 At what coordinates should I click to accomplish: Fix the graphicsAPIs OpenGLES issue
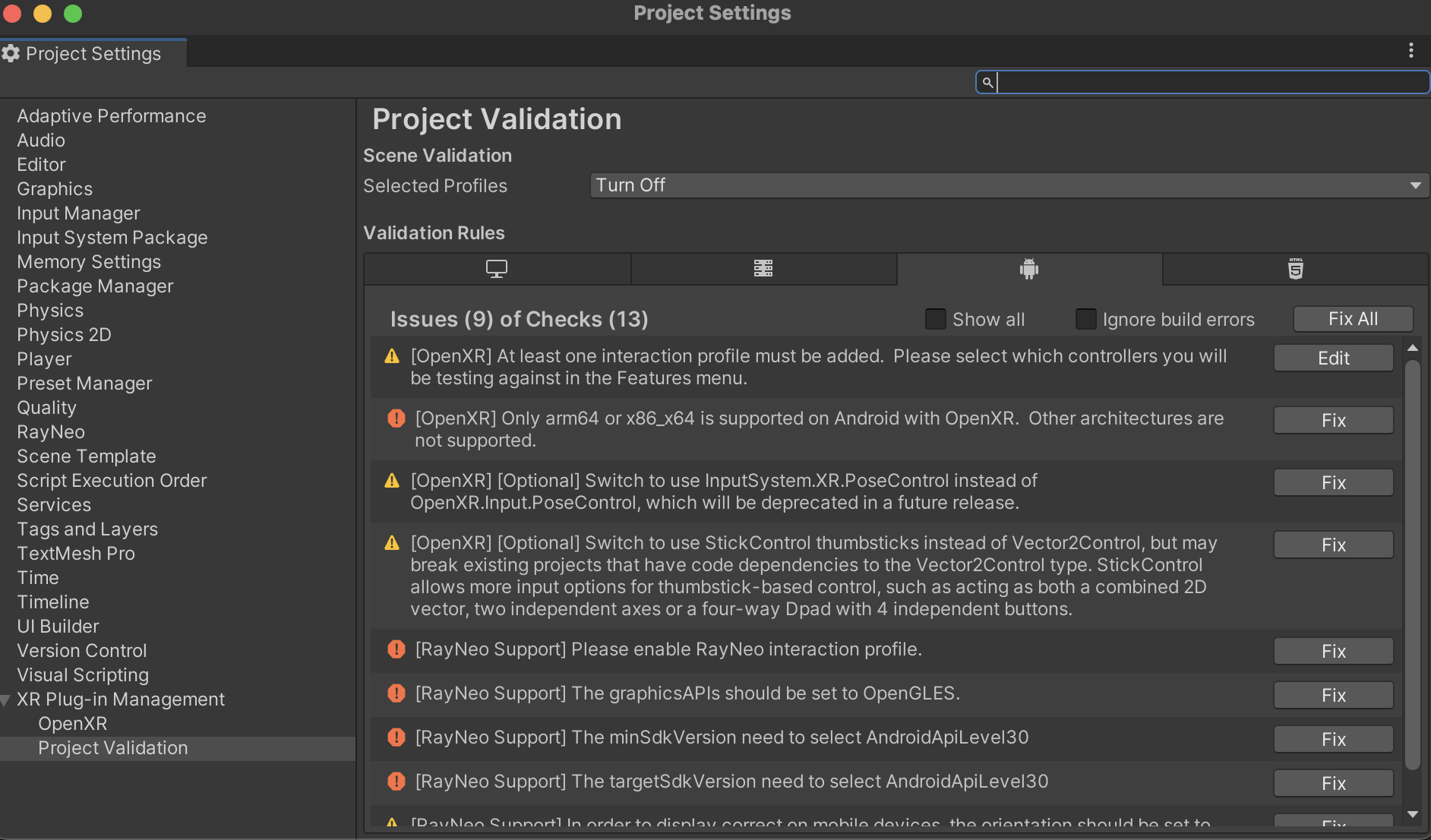pos(1334,695)
